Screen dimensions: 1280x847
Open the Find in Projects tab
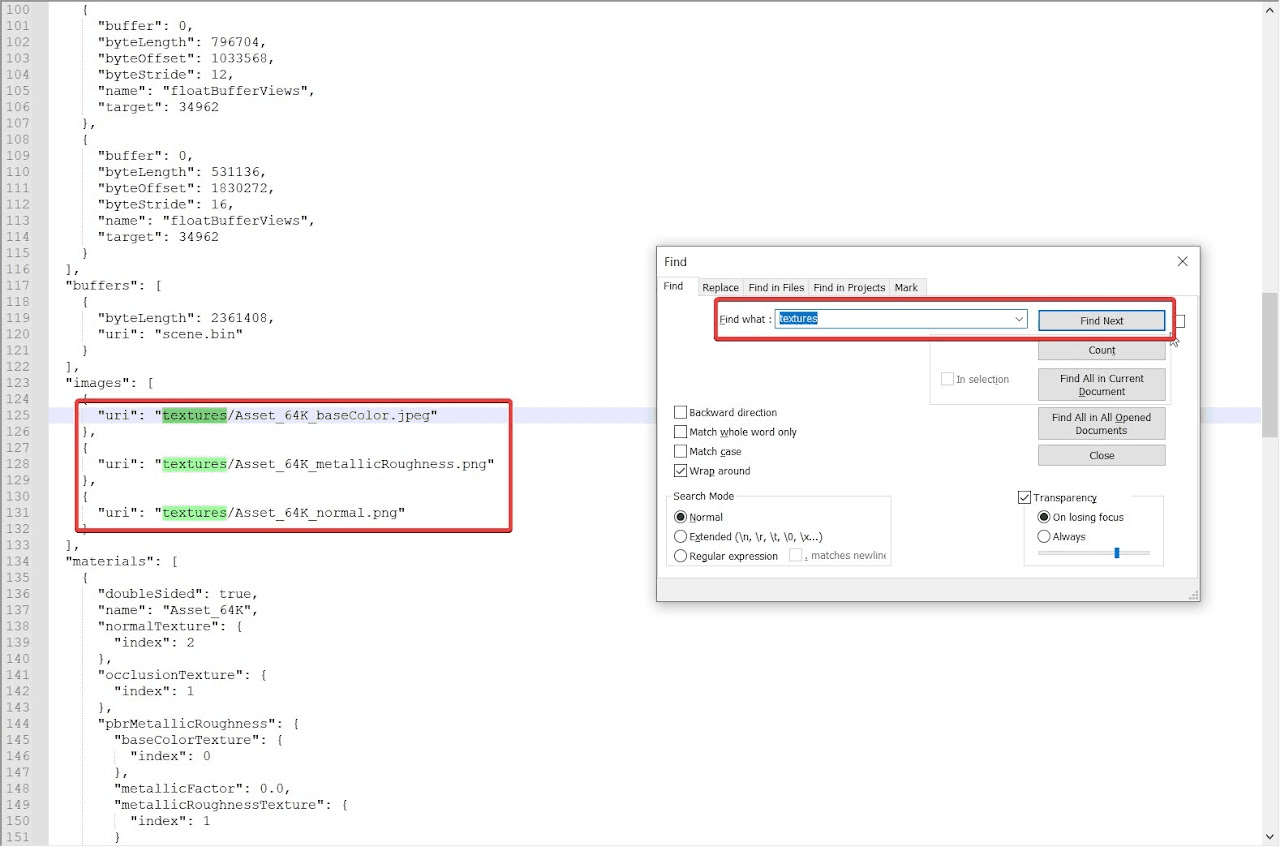click(x=848, y=287)
